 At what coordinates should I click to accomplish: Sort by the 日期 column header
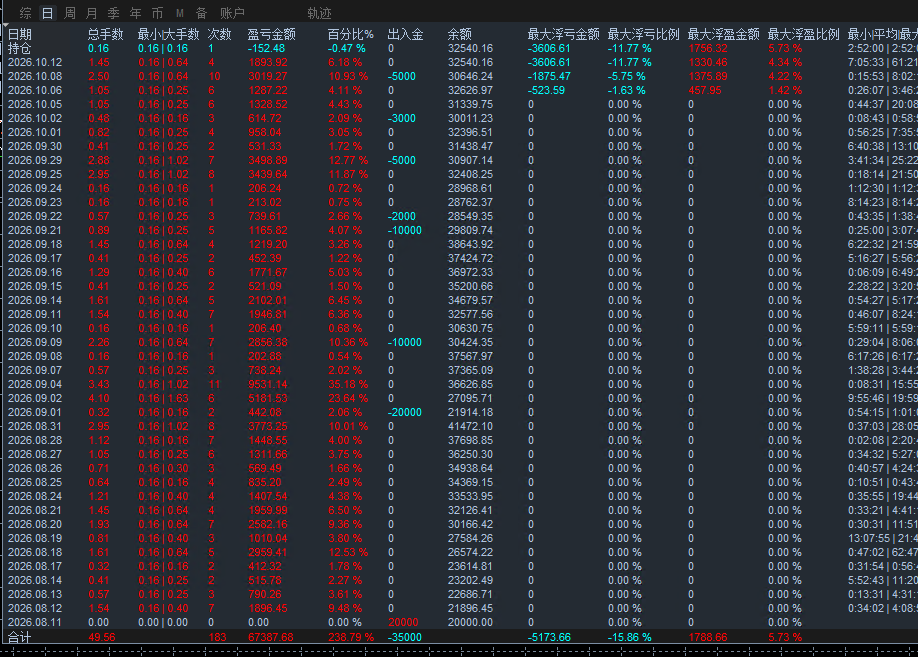20,35
